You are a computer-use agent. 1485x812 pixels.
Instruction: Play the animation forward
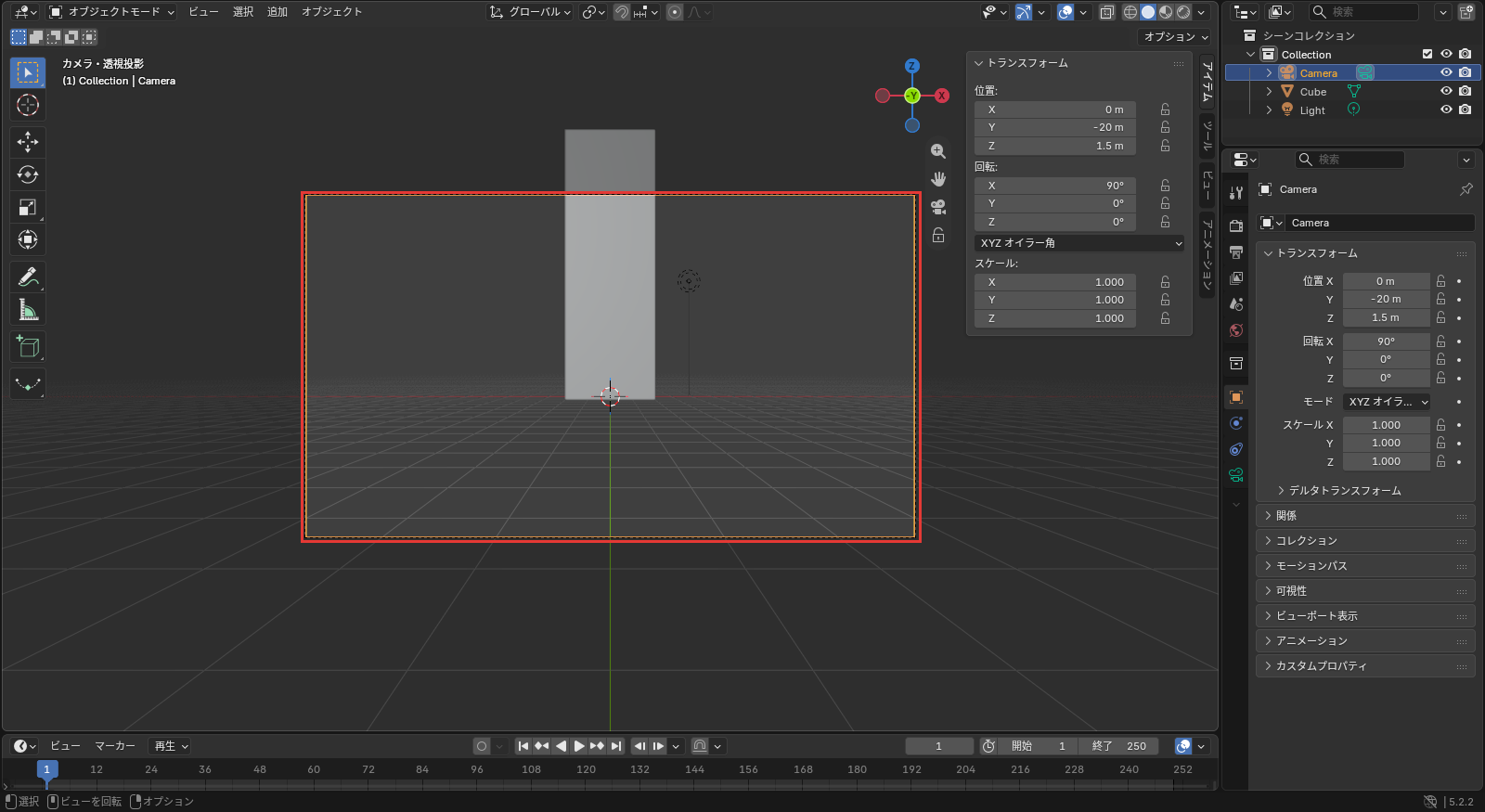pos(579,746)
